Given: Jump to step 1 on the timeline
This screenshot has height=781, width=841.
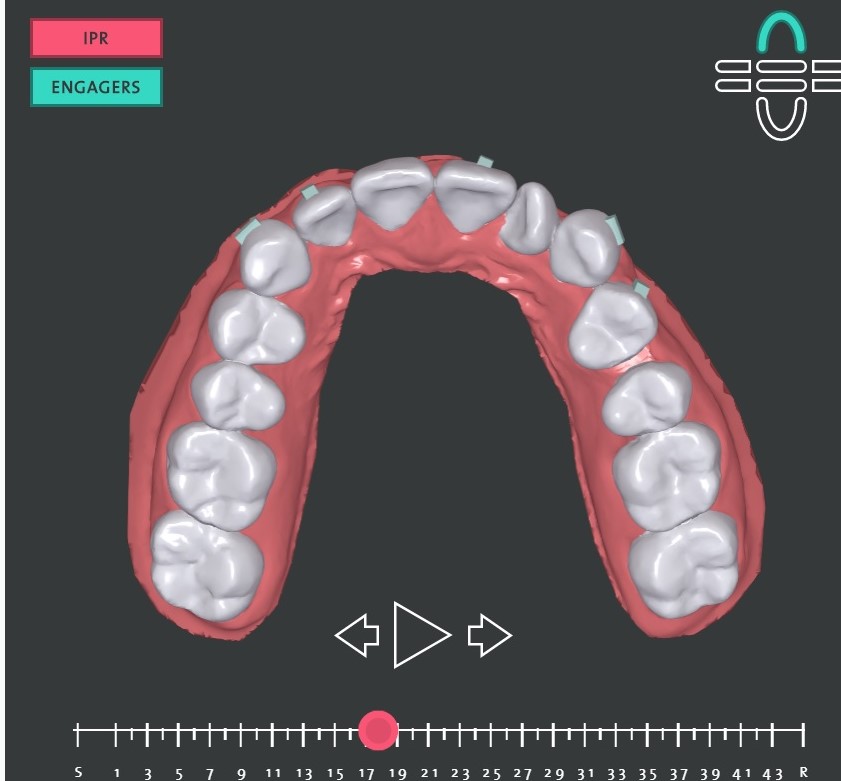Looking at the screenshot, I should 116,773.
